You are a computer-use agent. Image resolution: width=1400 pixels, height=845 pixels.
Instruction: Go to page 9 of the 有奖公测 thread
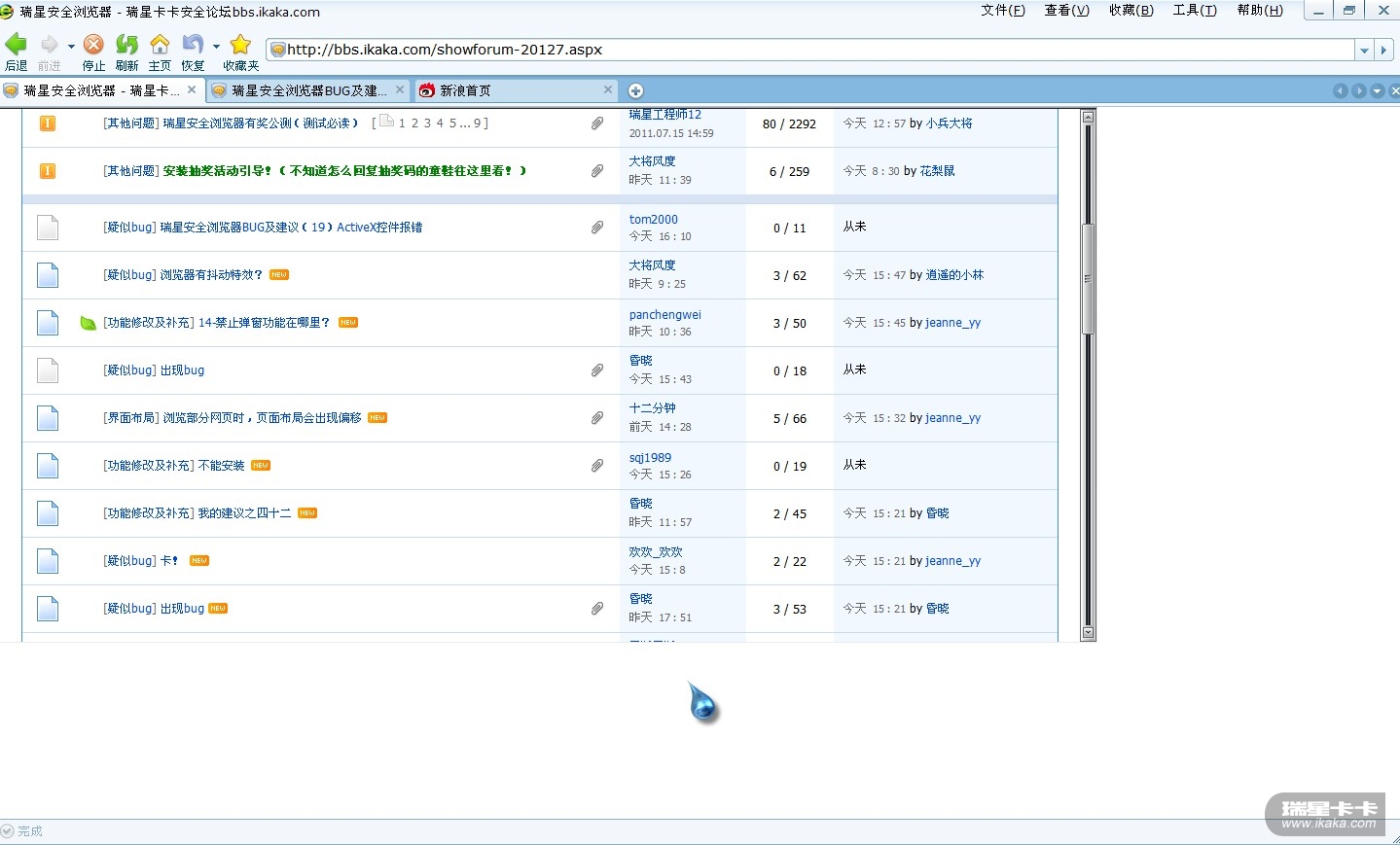click(478, 123)
